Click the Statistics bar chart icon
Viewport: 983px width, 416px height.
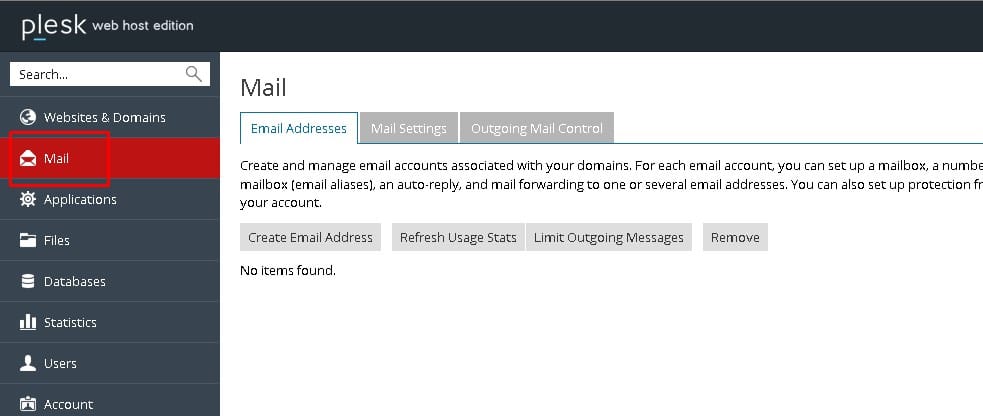[28, 322]
